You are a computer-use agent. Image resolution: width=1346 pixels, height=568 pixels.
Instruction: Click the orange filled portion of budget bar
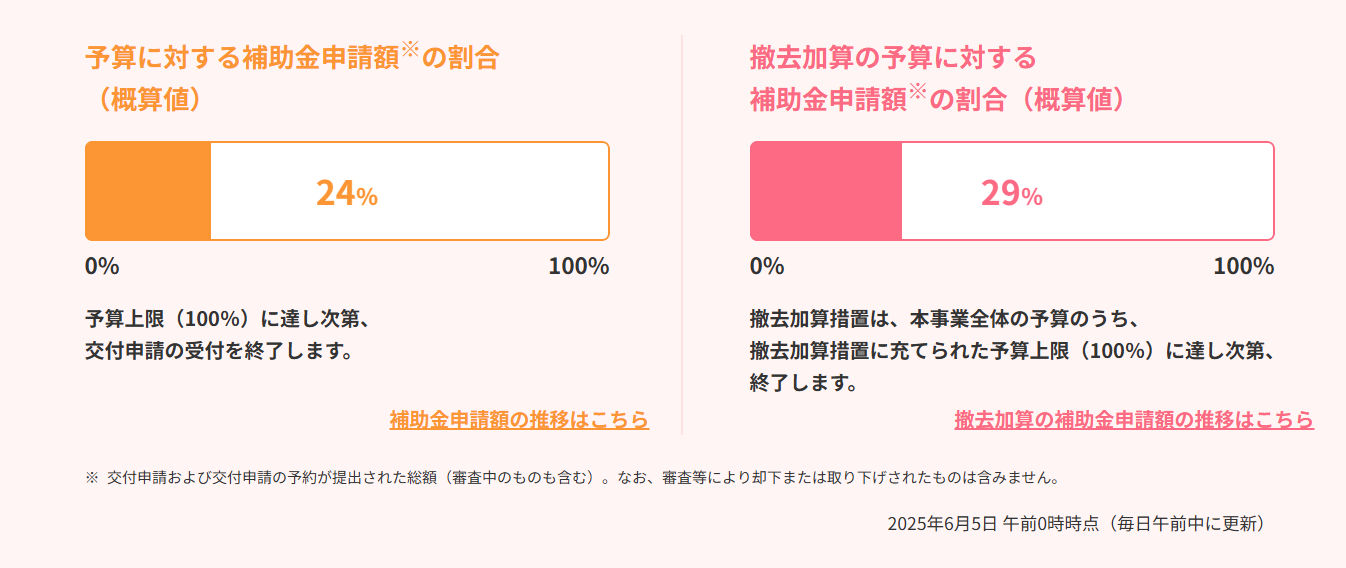coord(148,191)
